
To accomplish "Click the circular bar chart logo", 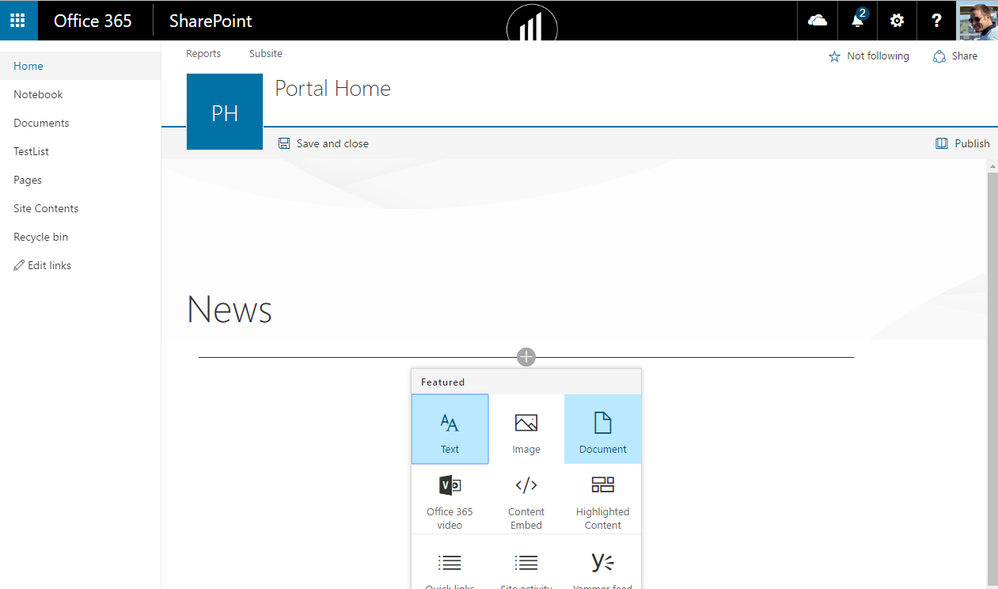I will 532,25.
